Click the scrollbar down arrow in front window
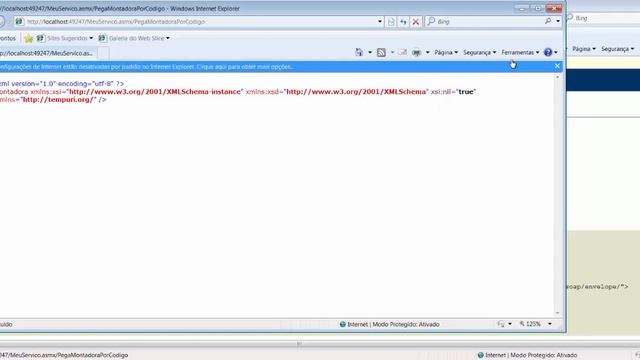The height and width of the screenshot is (360, 640). tap(558, 313)
